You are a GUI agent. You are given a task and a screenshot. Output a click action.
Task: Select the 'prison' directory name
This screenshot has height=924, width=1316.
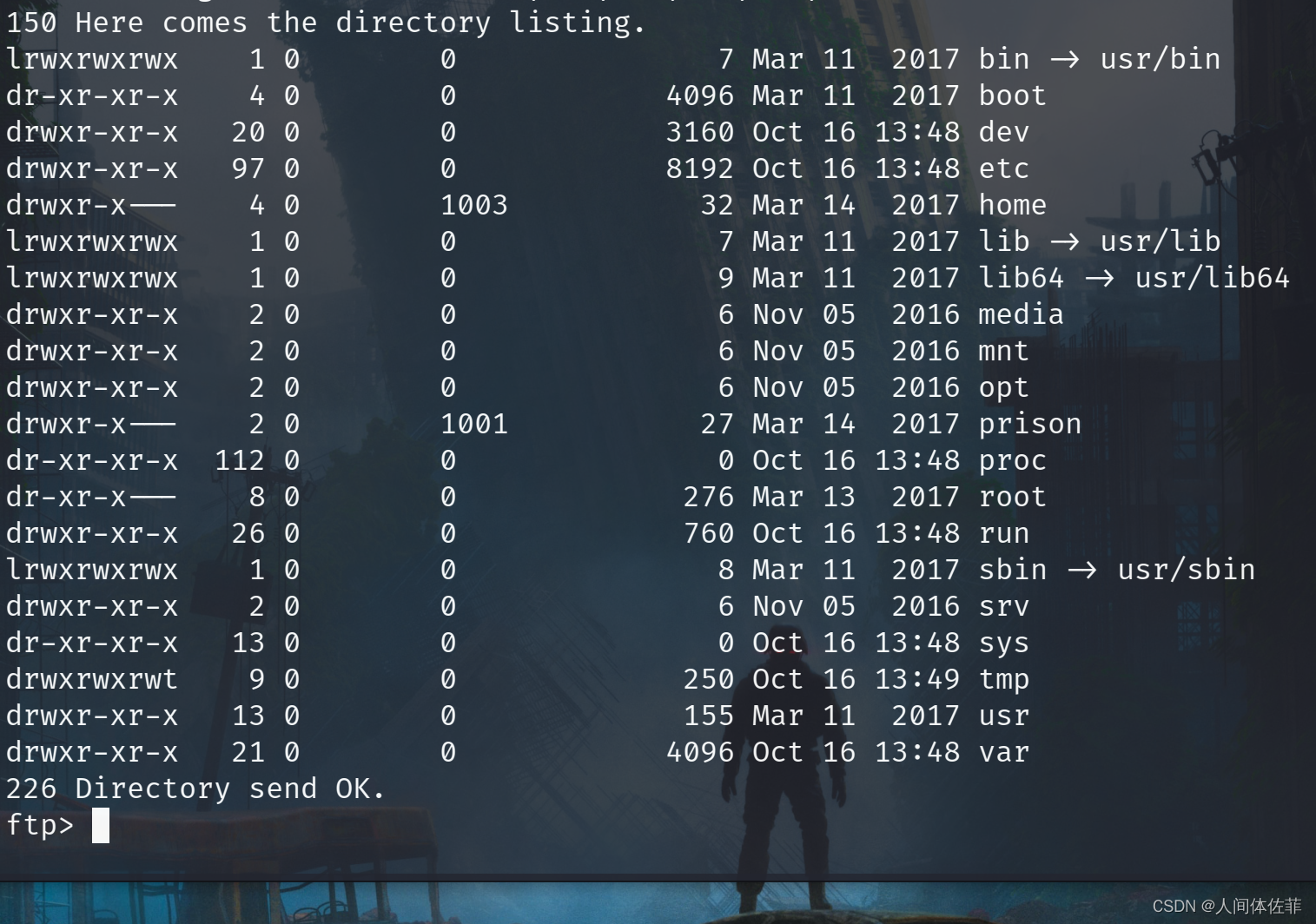tap(1029, 424)
